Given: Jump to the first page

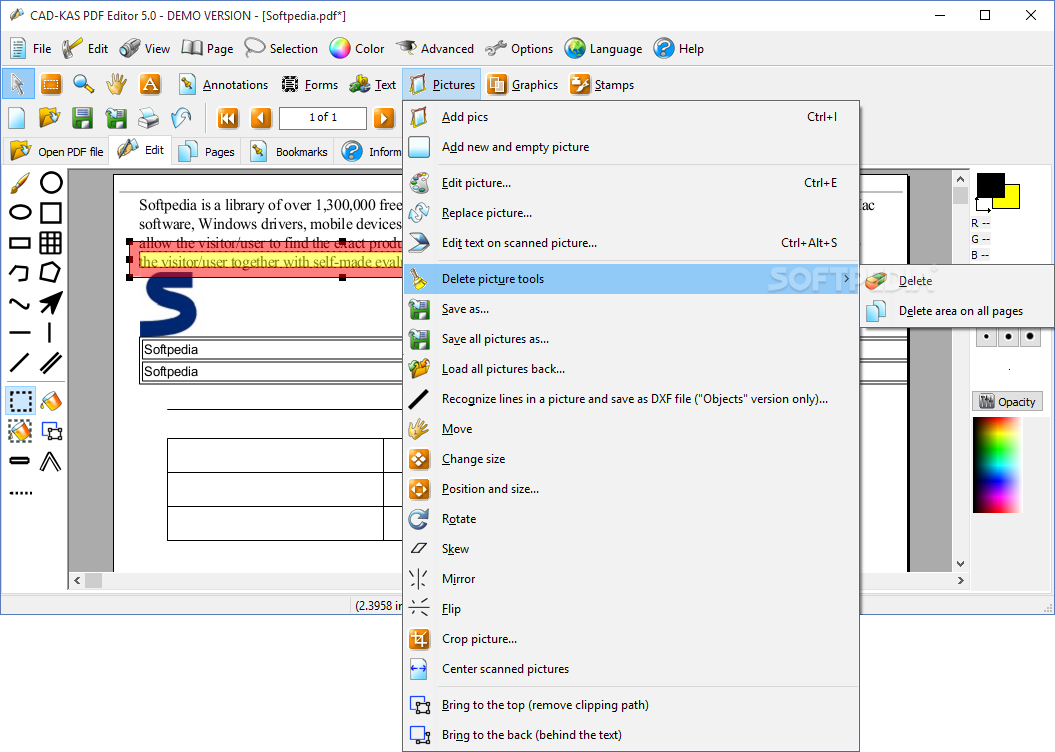Looking at the screenshot, I should coord(227,118).
